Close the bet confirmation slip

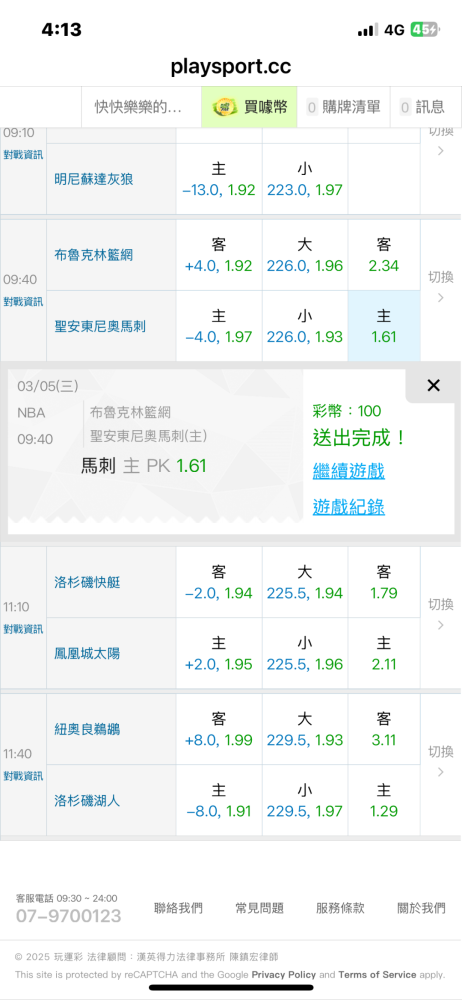pos(433,385)
